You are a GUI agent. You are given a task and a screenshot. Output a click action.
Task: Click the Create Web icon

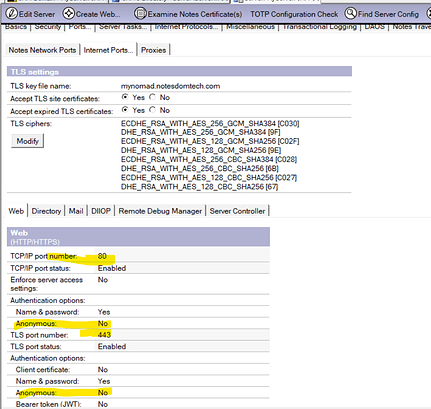(x=69, y=14)
